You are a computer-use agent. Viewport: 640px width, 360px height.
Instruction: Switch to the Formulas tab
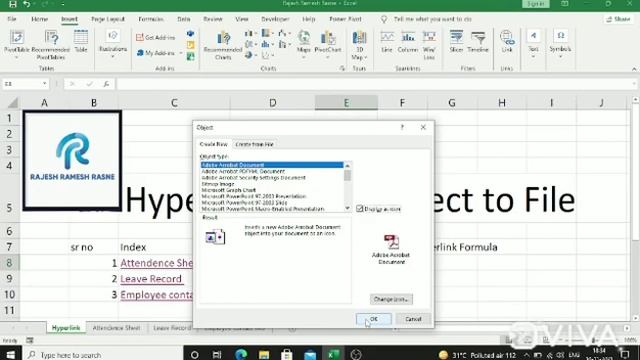[151, 19]
